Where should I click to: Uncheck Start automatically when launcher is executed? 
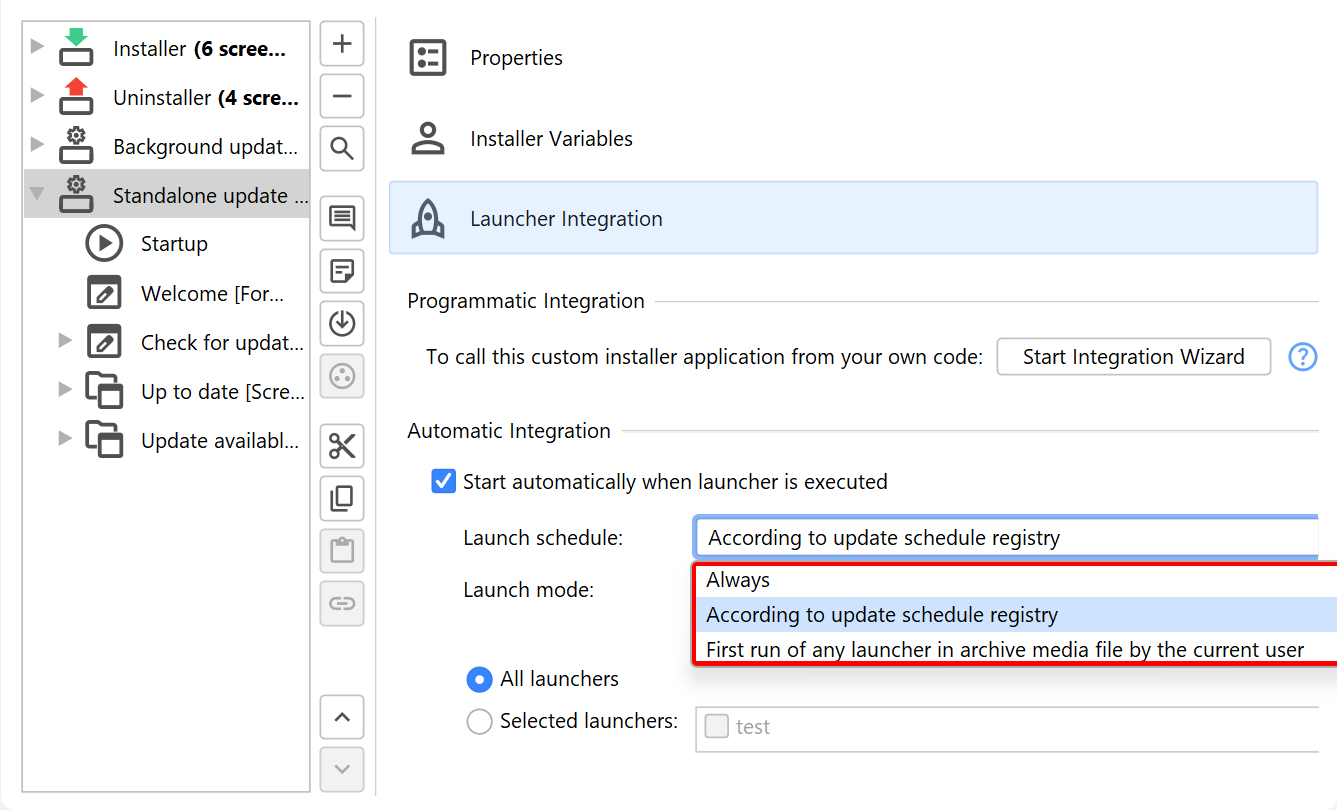point(443,482)
